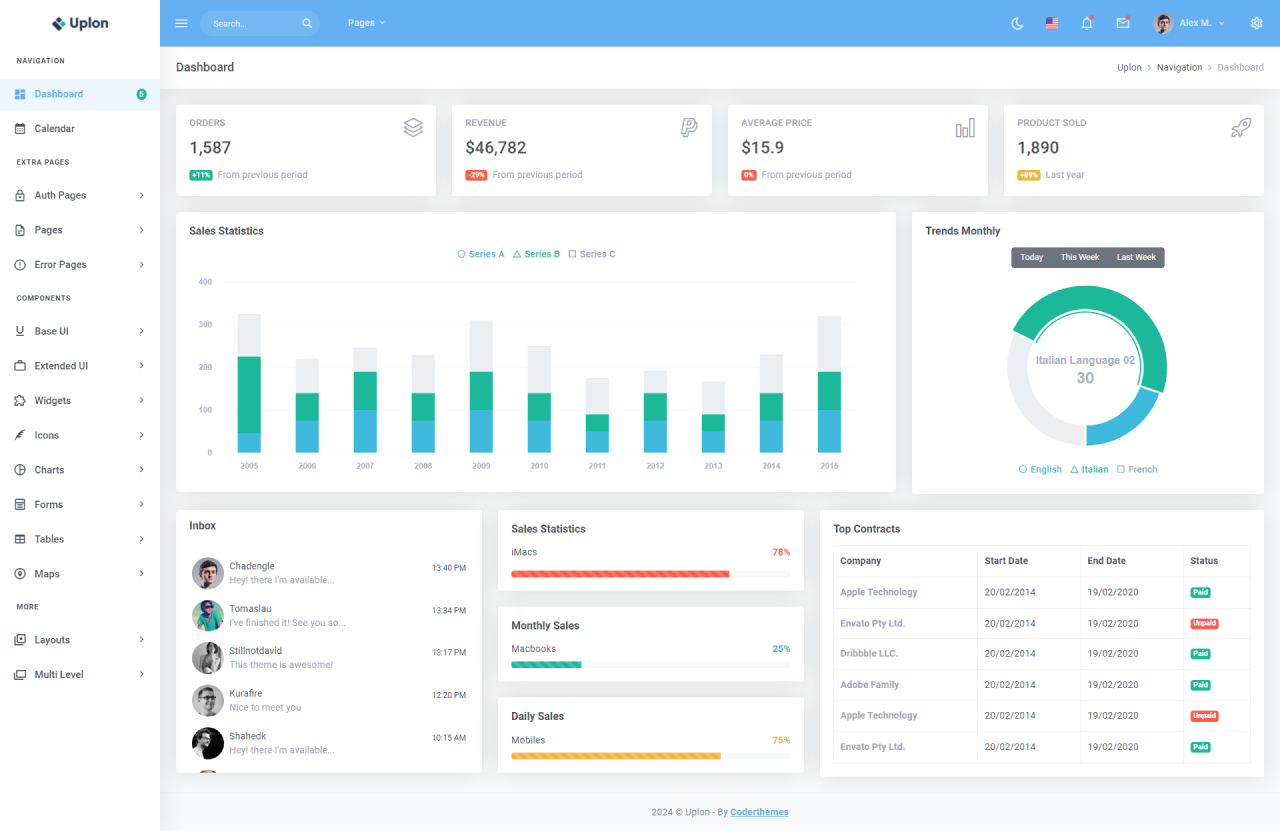Viewport: 1280px width, 831px height.
Task: Click the Tables grid icon
Action: (20, 539)
